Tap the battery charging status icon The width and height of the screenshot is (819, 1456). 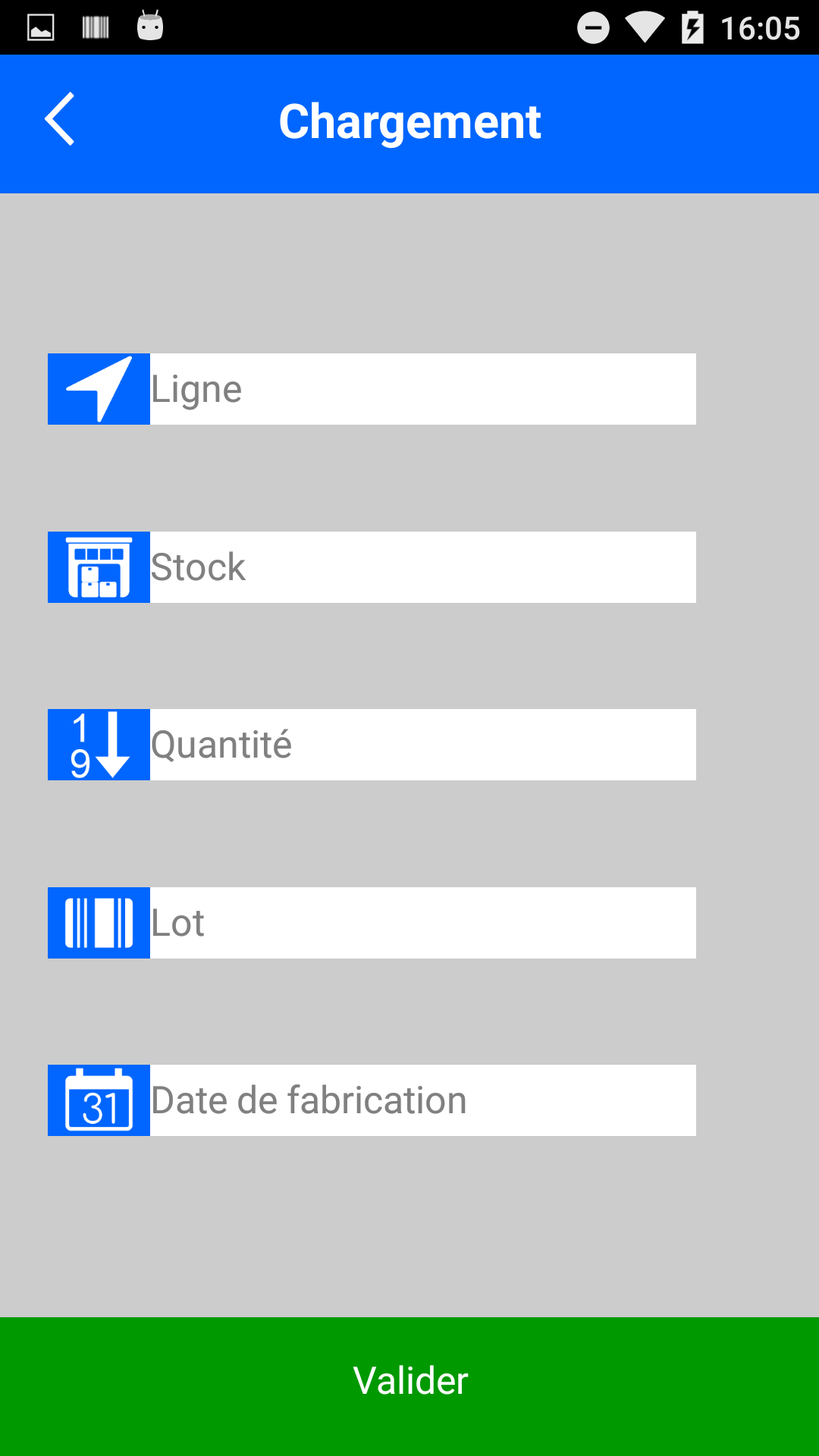692,28
